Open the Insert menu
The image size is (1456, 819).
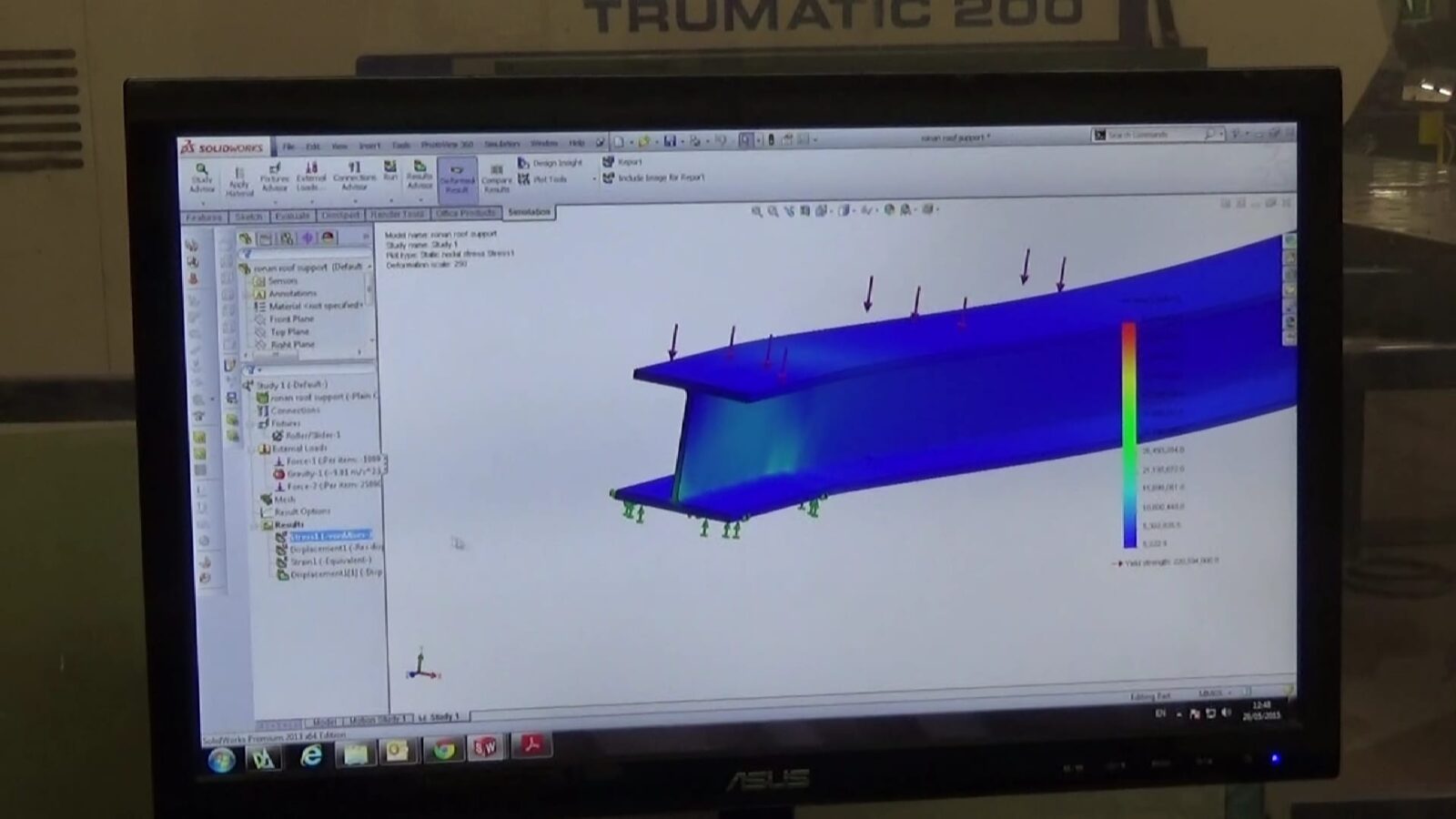point(369,146)
